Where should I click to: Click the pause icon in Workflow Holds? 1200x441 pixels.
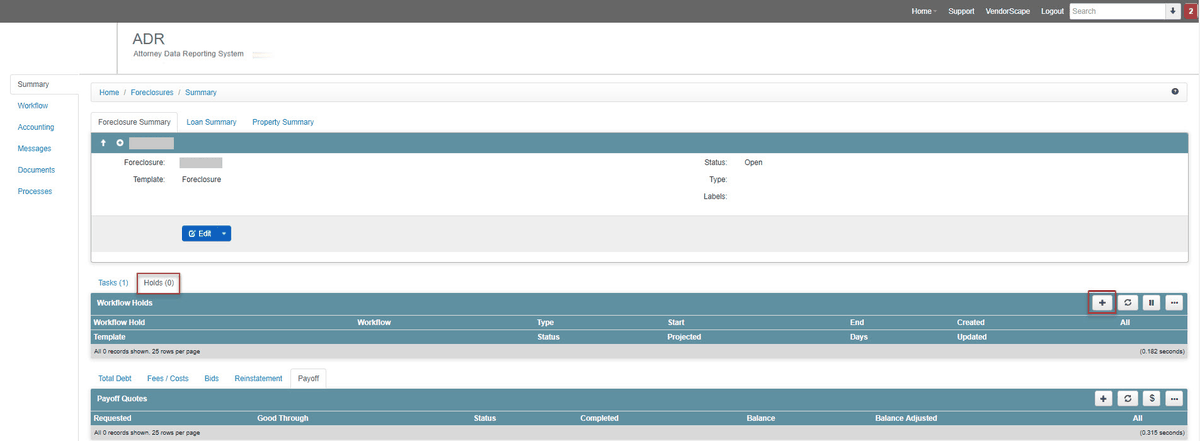click(1151, 302)
